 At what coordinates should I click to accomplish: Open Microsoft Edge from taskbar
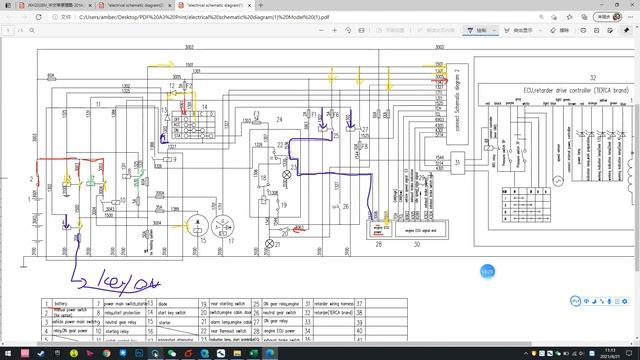click(270, 353)
